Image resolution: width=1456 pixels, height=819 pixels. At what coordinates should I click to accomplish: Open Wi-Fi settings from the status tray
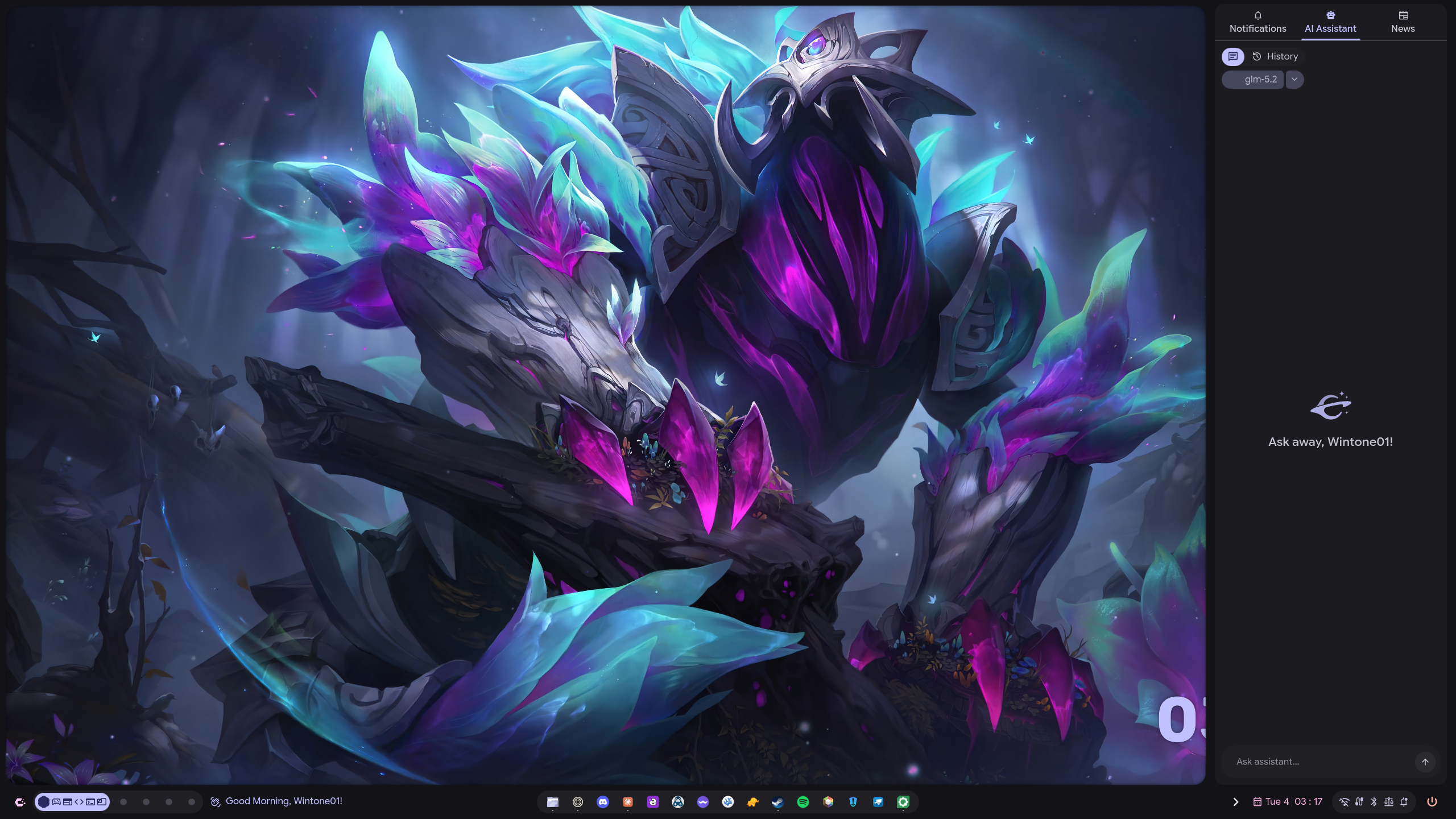tap(1344, 802)
